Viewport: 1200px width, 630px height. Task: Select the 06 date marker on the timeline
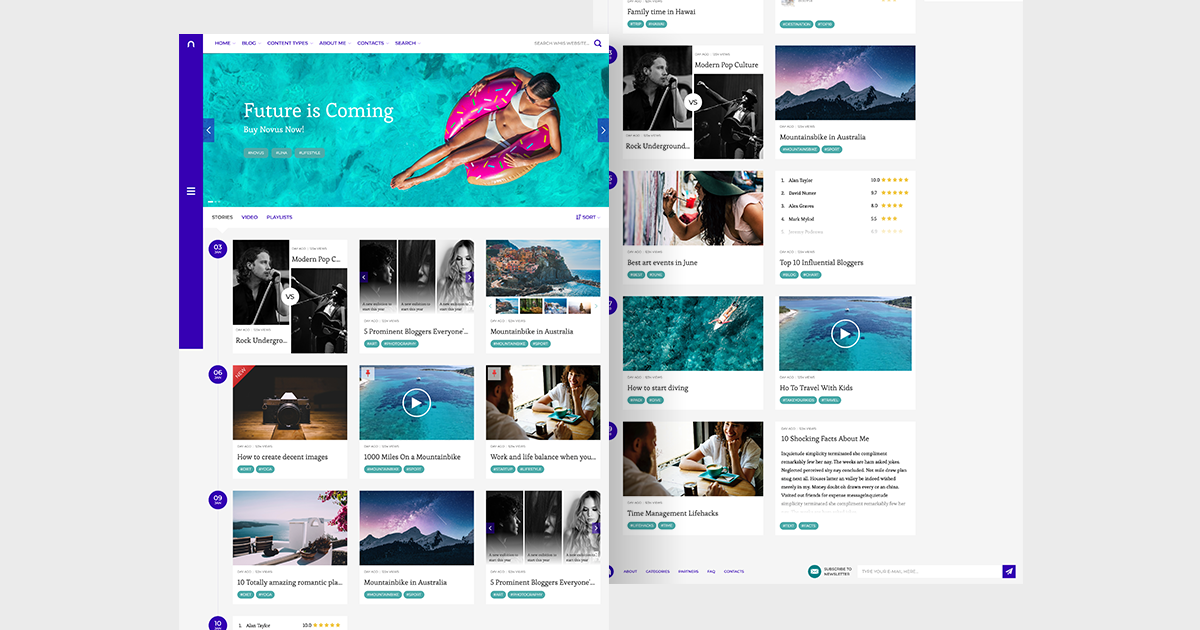point(218,374)
